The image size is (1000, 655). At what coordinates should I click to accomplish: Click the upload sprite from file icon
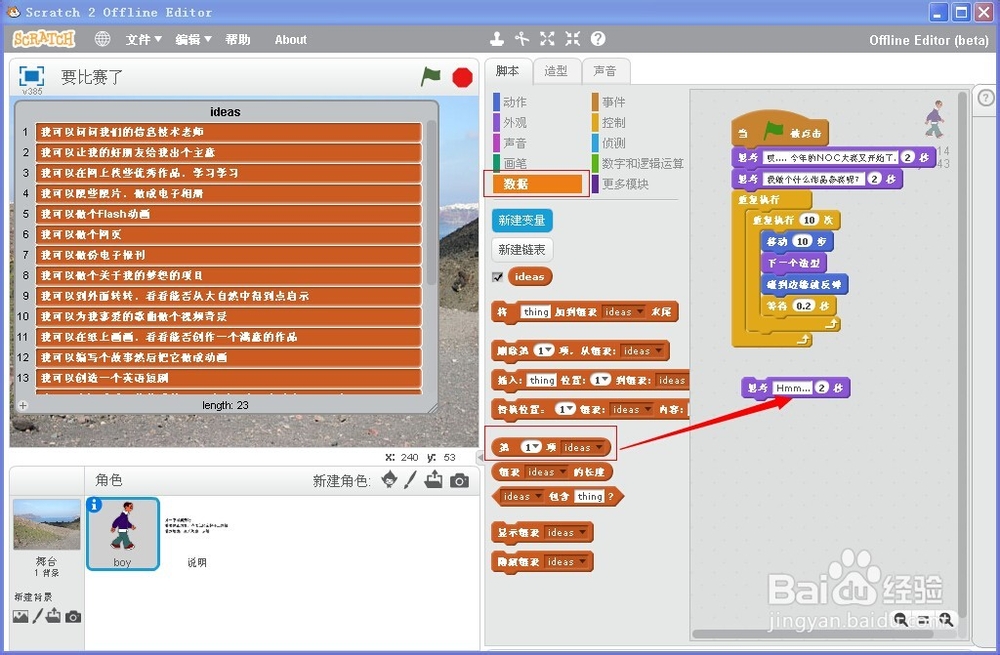tap(434, 481)
